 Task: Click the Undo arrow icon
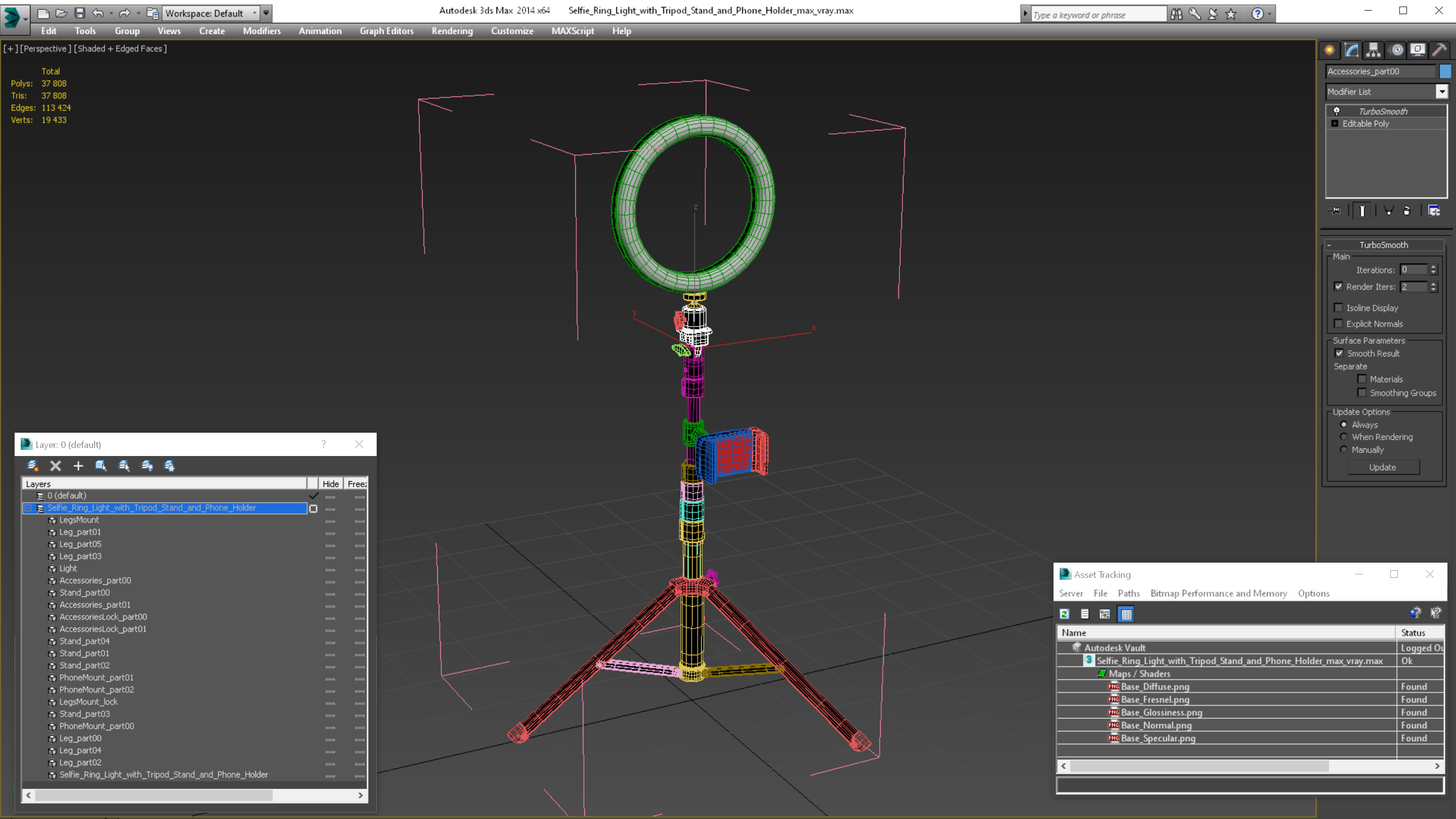point(98,13)
